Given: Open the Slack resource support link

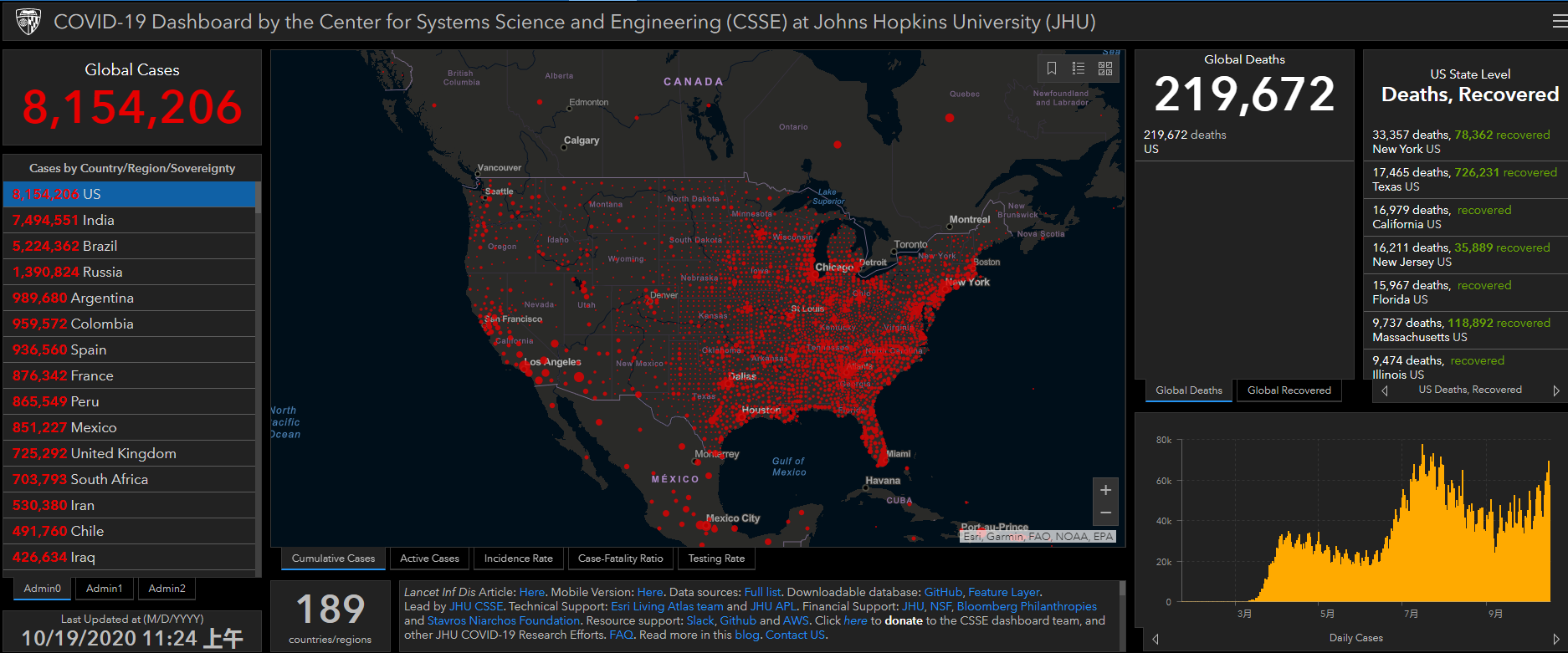Looking at the screenshot, I should pyautogui.click(x=700, y=620).
